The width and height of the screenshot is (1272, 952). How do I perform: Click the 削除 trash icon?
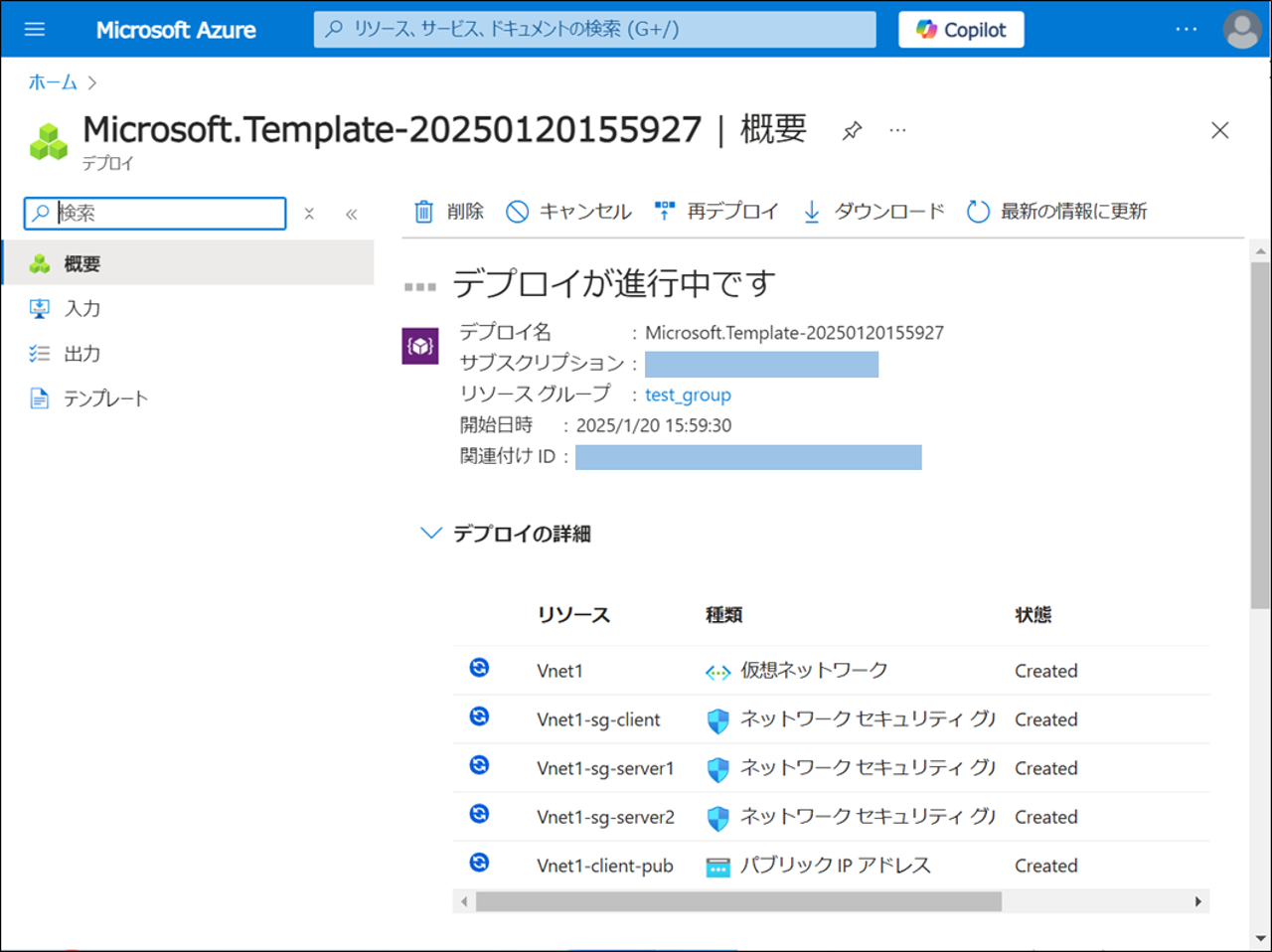point(424,212)
